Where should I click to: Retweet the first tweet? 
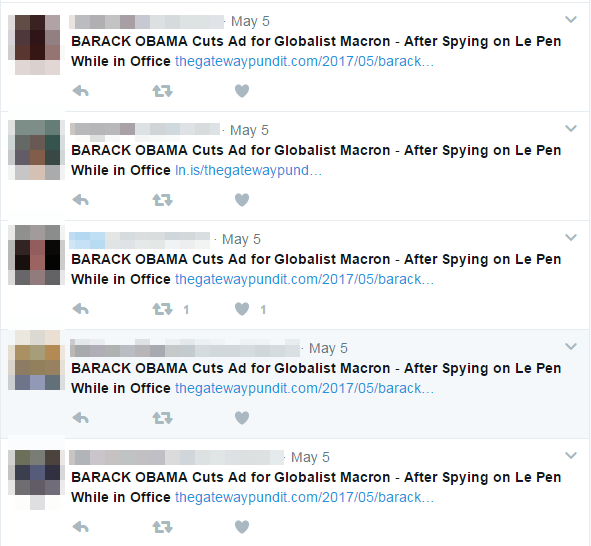[x=162, y=91]
